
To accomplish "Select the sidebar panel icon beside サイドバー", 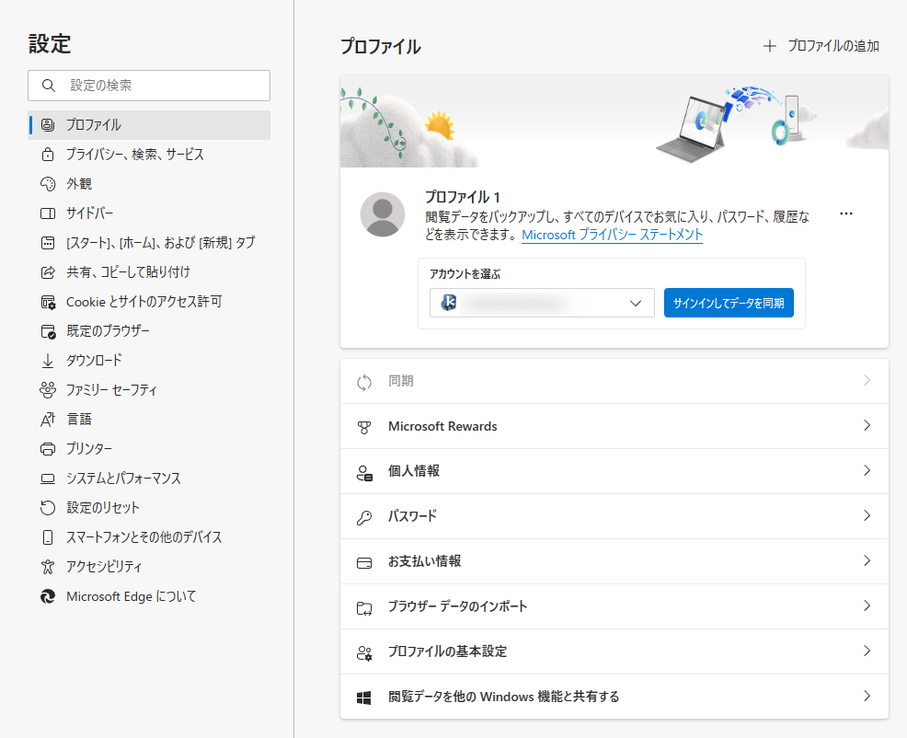I will 47,213.
